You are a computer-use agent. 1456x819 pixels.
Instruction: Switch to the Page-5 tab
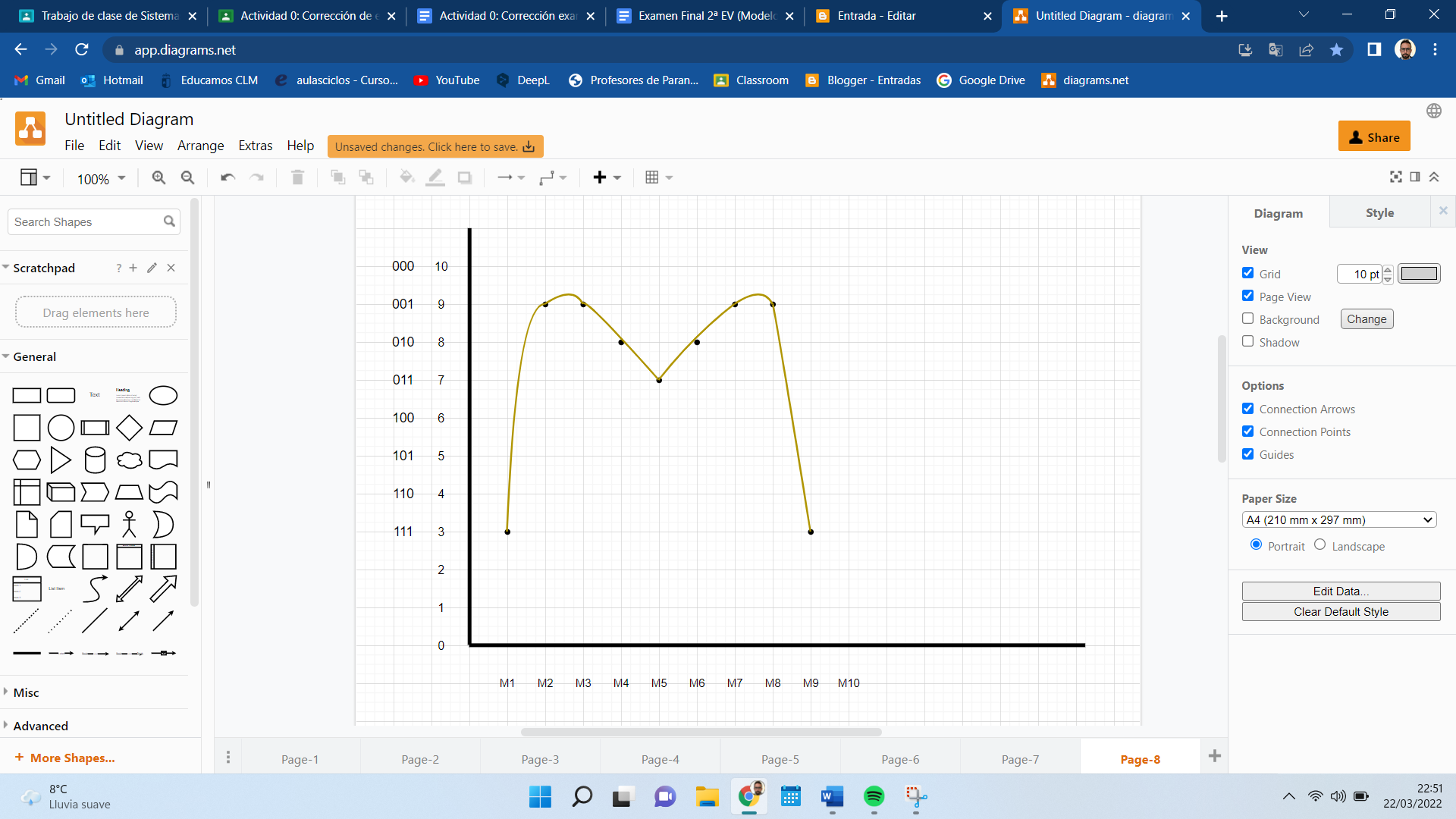tap(780, 759)
